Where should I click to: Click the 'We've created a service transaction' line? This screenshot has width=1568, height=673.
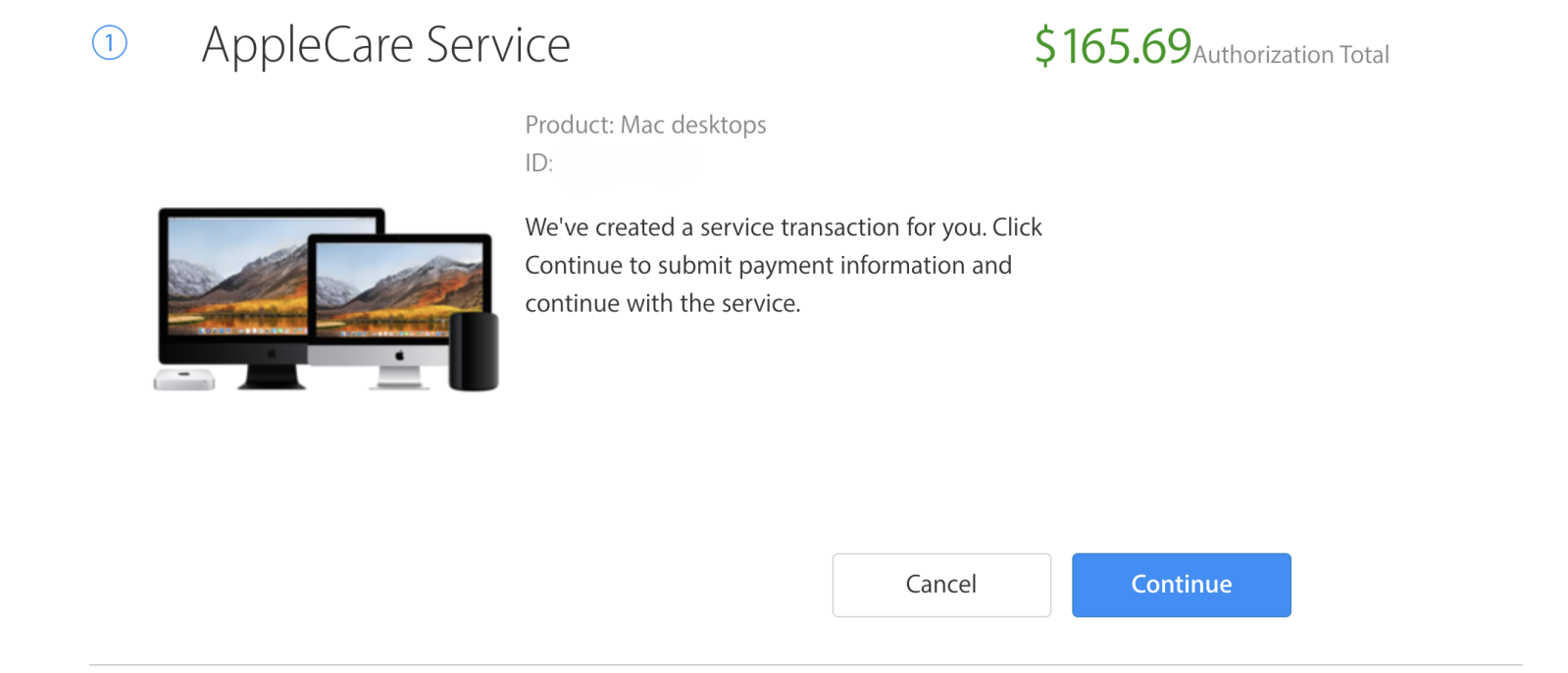pos(784,228)
